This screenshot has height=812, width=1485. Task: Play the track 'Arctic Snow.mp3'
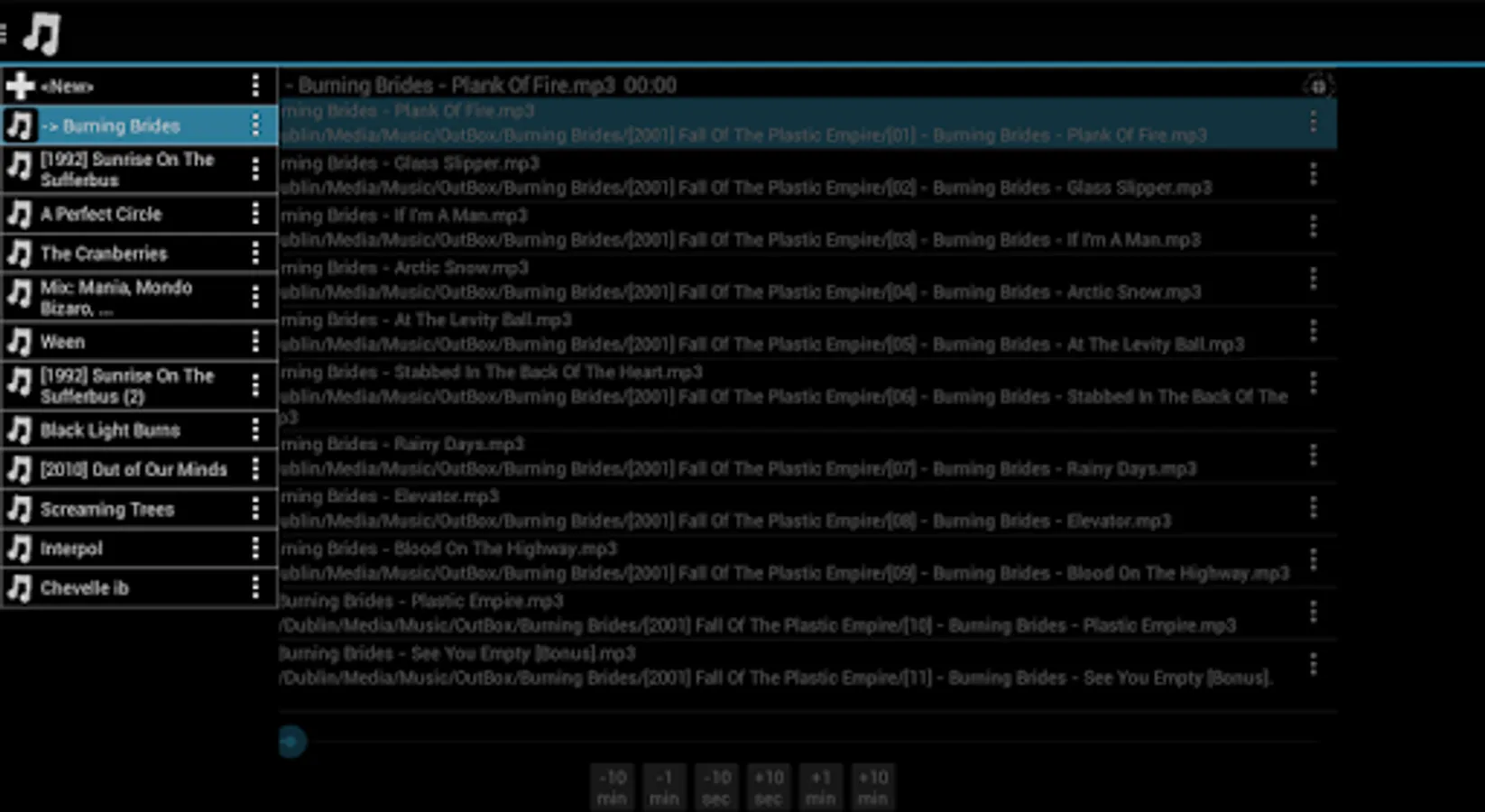807,280
